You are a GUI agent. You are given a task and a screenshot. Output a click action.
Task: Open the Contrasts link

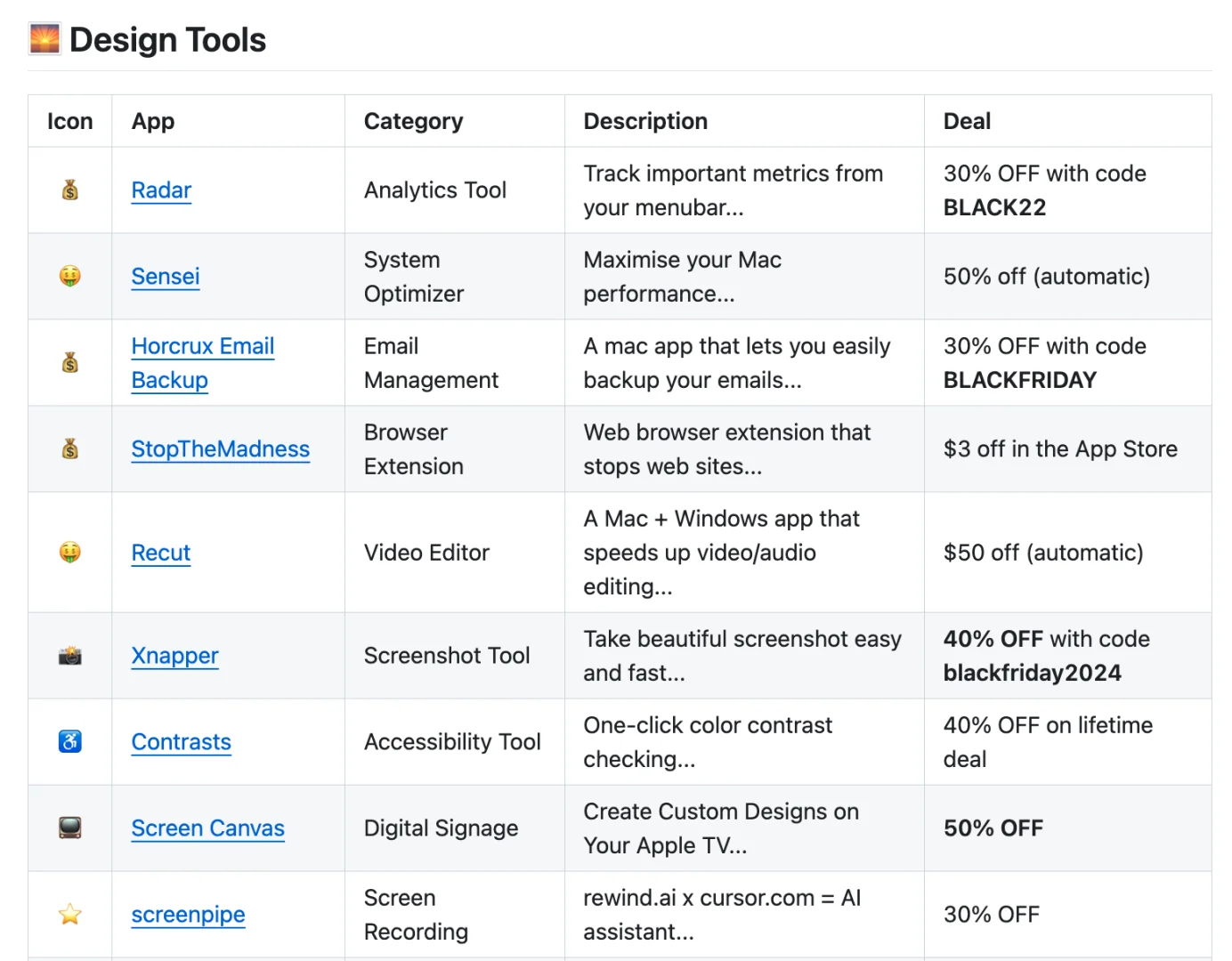click(181, 742)
